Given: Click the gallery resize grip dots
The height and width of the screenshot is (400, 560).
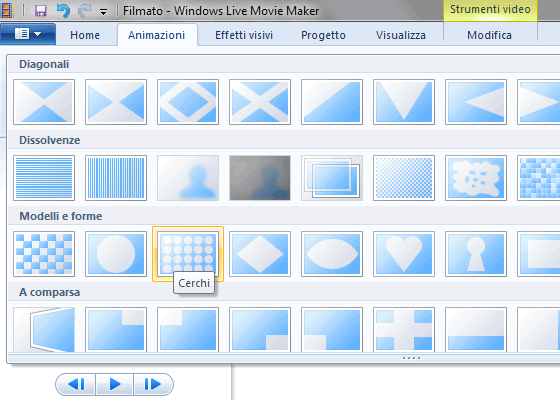Looking at the screenshot, I should tap(411, 358).
